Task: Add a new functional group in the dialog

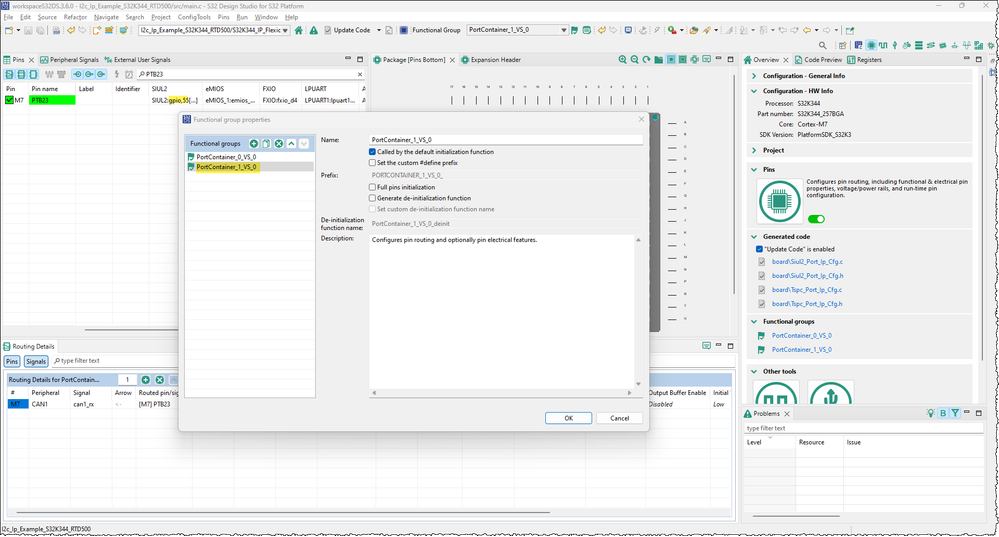Action: click(x=254, y=144)
